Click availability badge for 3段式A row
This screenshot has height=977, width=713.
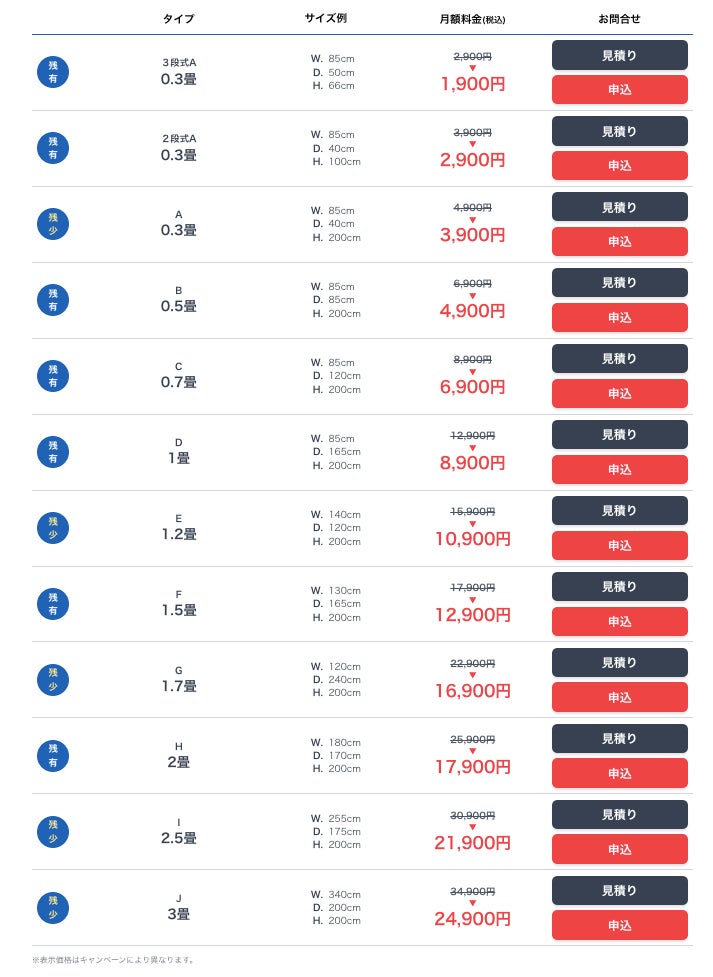53,72
